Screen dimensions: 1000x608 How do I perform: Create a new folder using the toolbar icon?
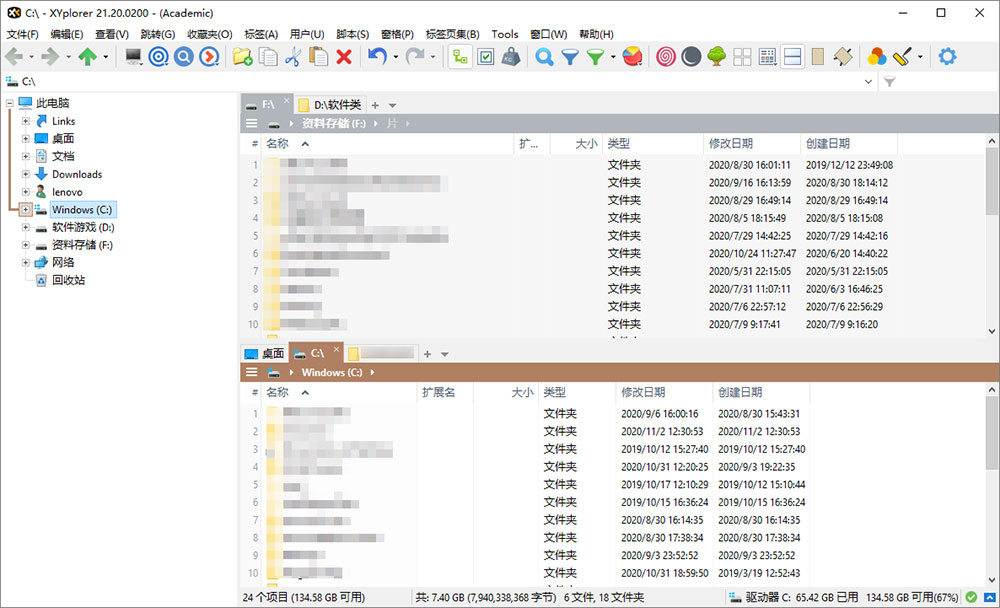click(x=241, y=57)
